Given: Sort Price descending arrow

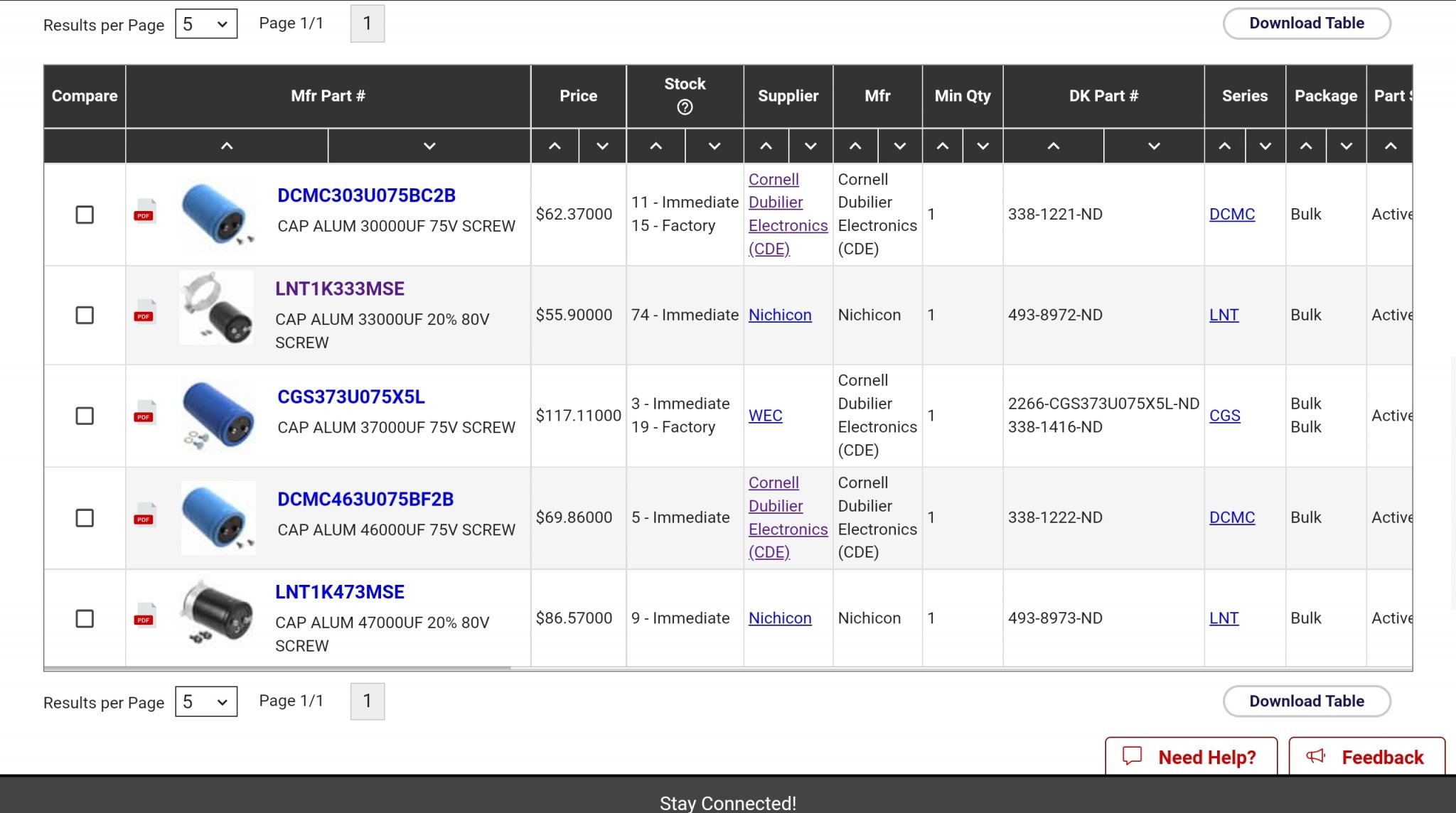Looking at the screenshot, I should tap(602, 146).
